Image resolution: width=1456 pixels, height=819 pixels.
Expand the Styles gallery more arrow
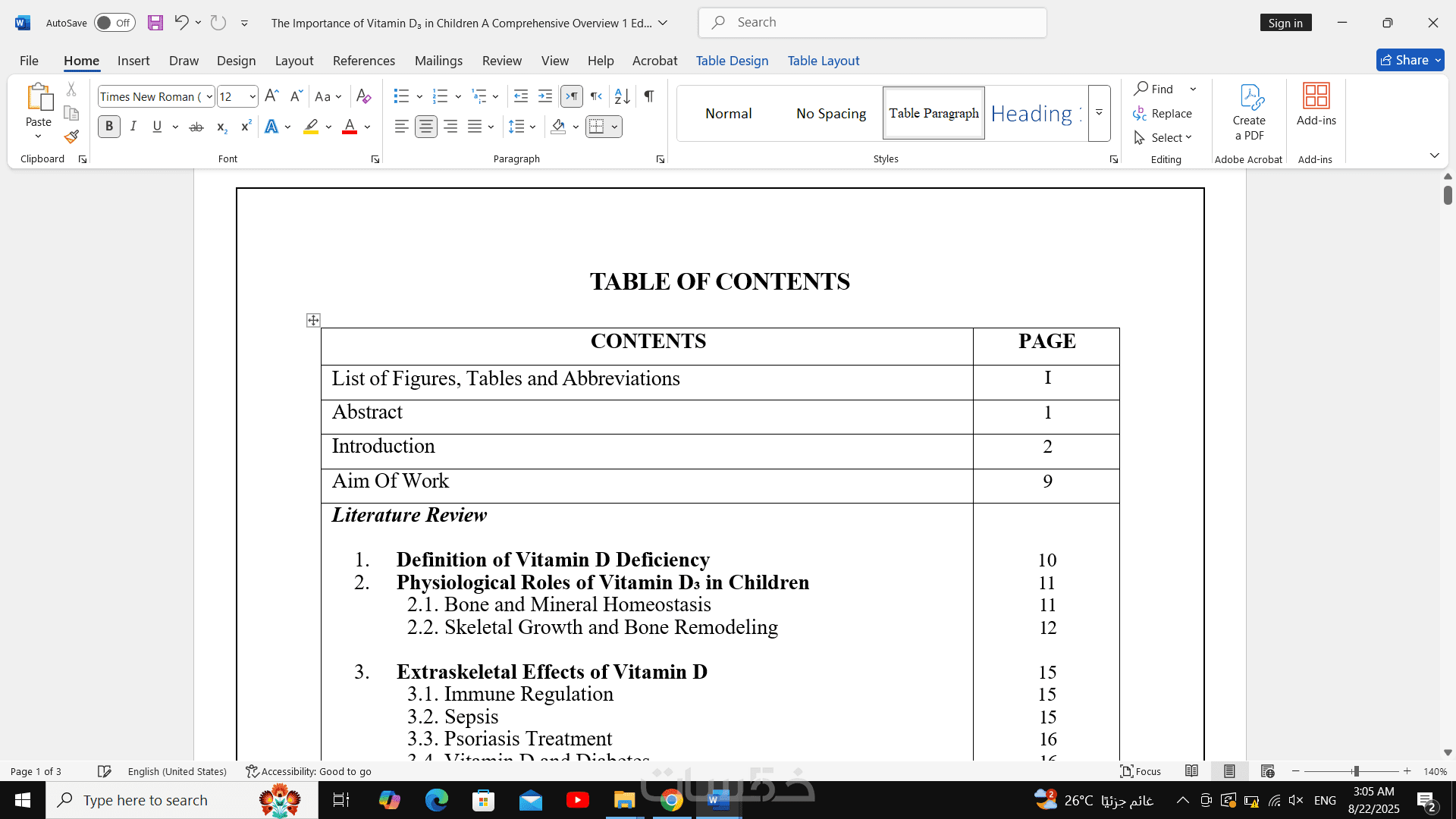coord(1099,113)
